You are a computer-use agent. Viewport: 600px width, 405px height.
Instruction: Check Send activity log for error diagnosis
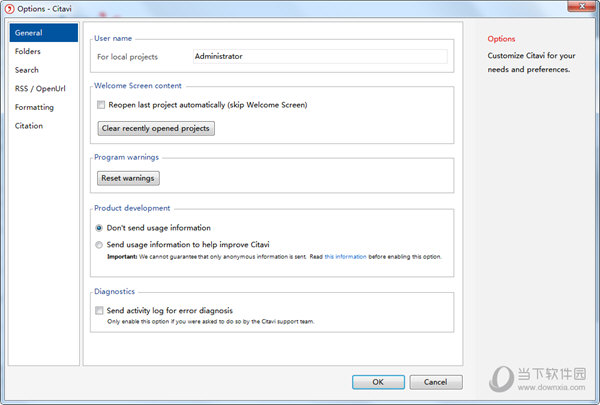click(99, 310)
